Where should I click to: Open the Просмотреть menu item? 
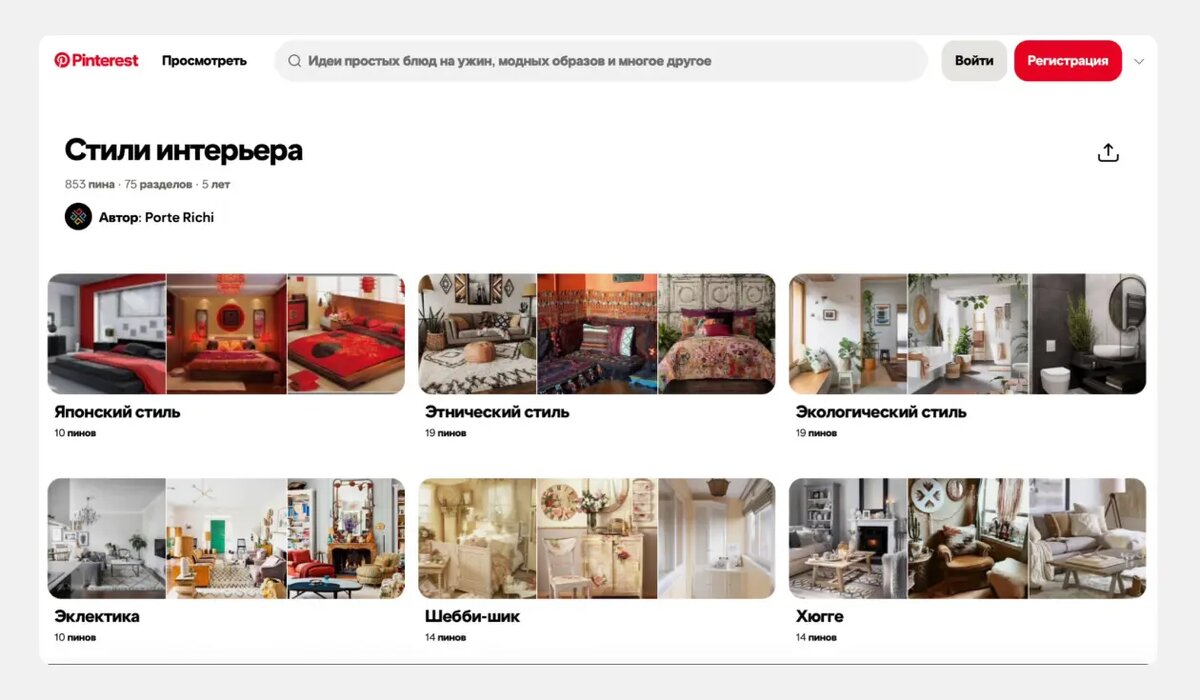tap(204, 61)
